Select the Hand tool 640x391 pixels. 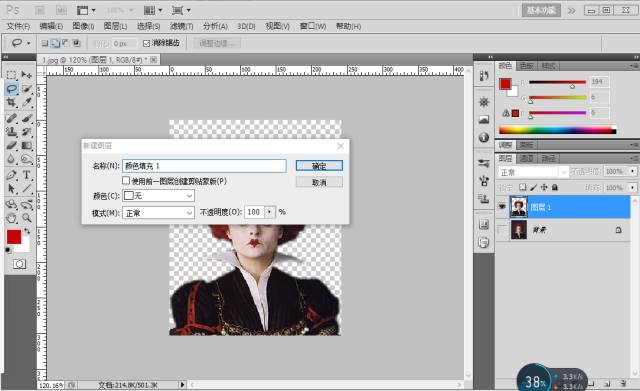coord(11,218)
